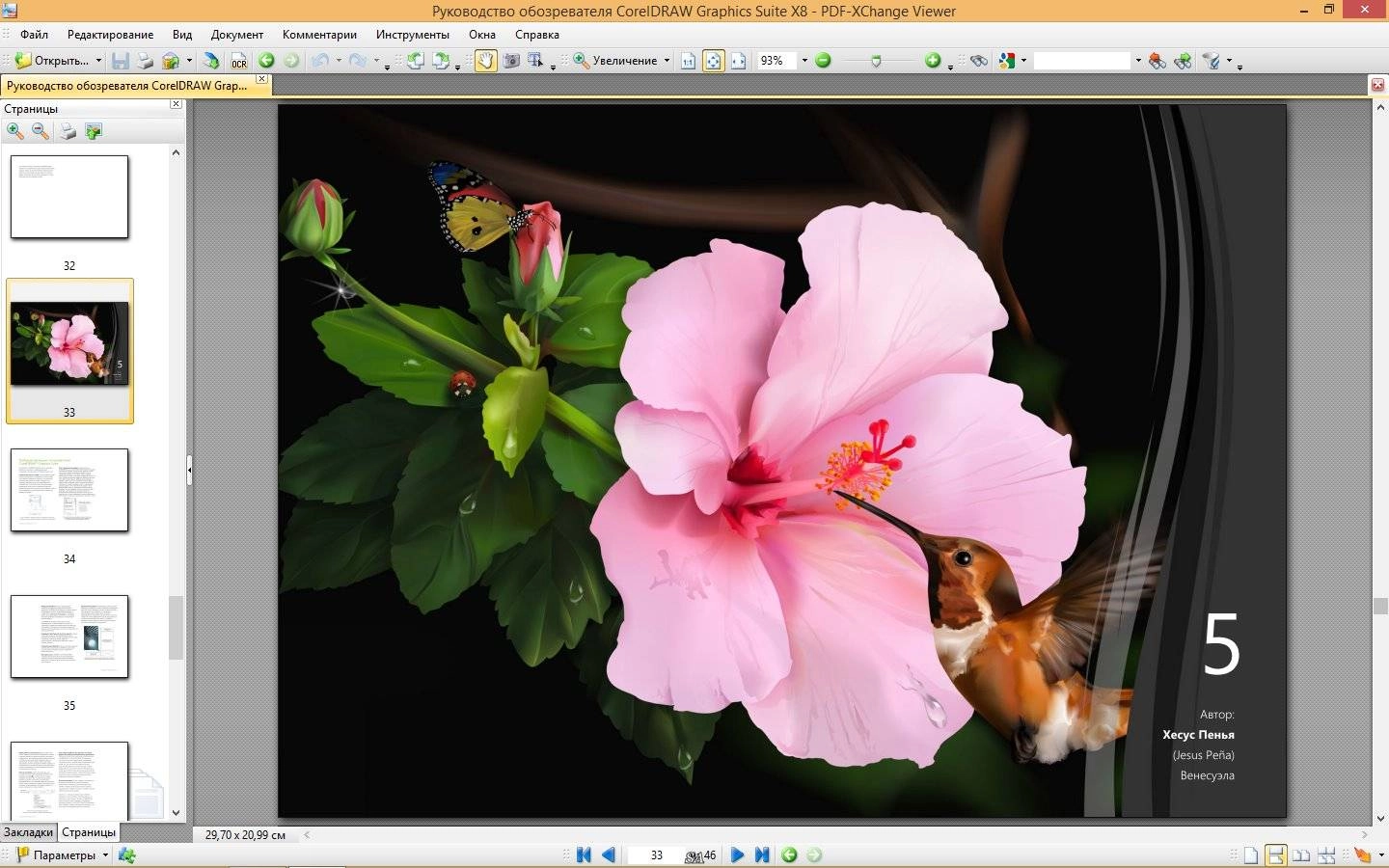Open the Инструменты menu
The image size is (1389, 868).
click(x=413, y=34)
